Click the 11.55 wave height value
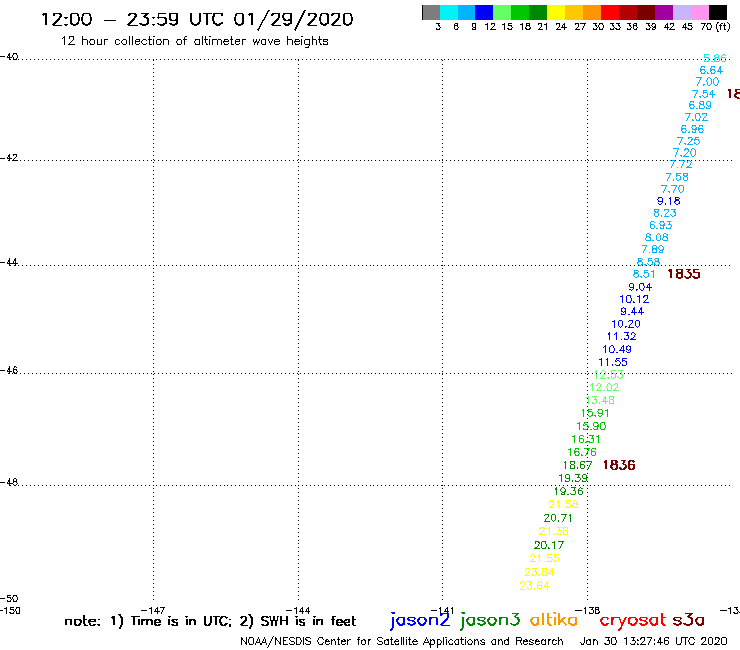Viewport: 740px width, 650px height. coord(613,362)
